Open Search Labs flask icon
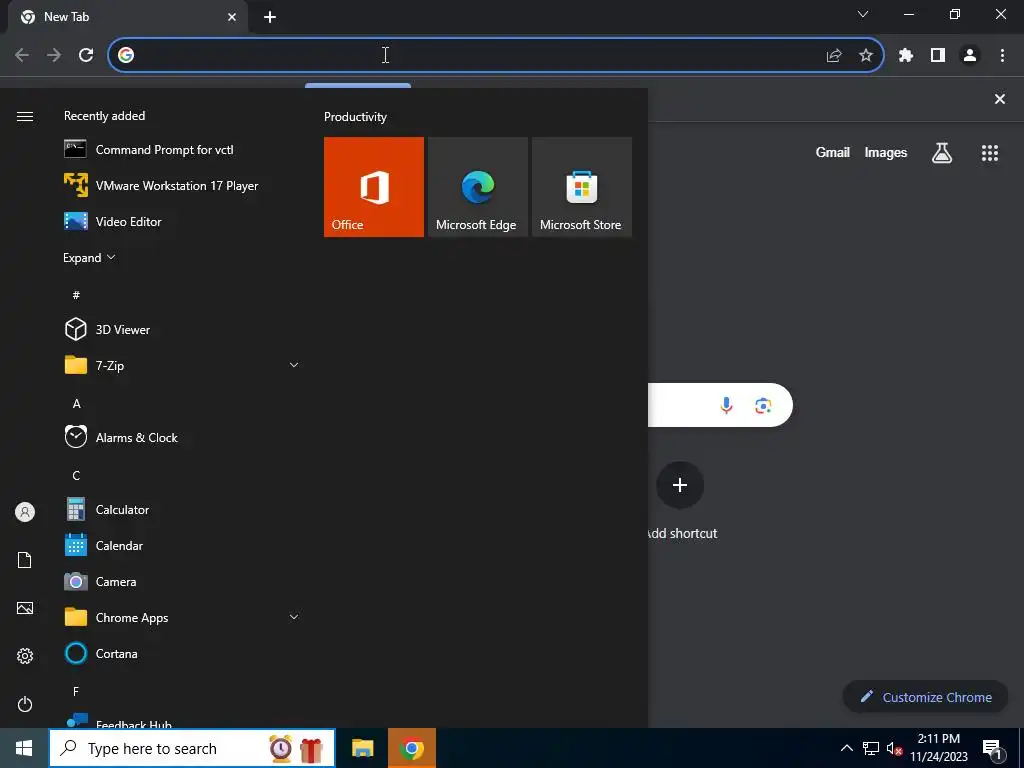 [942, 153]
